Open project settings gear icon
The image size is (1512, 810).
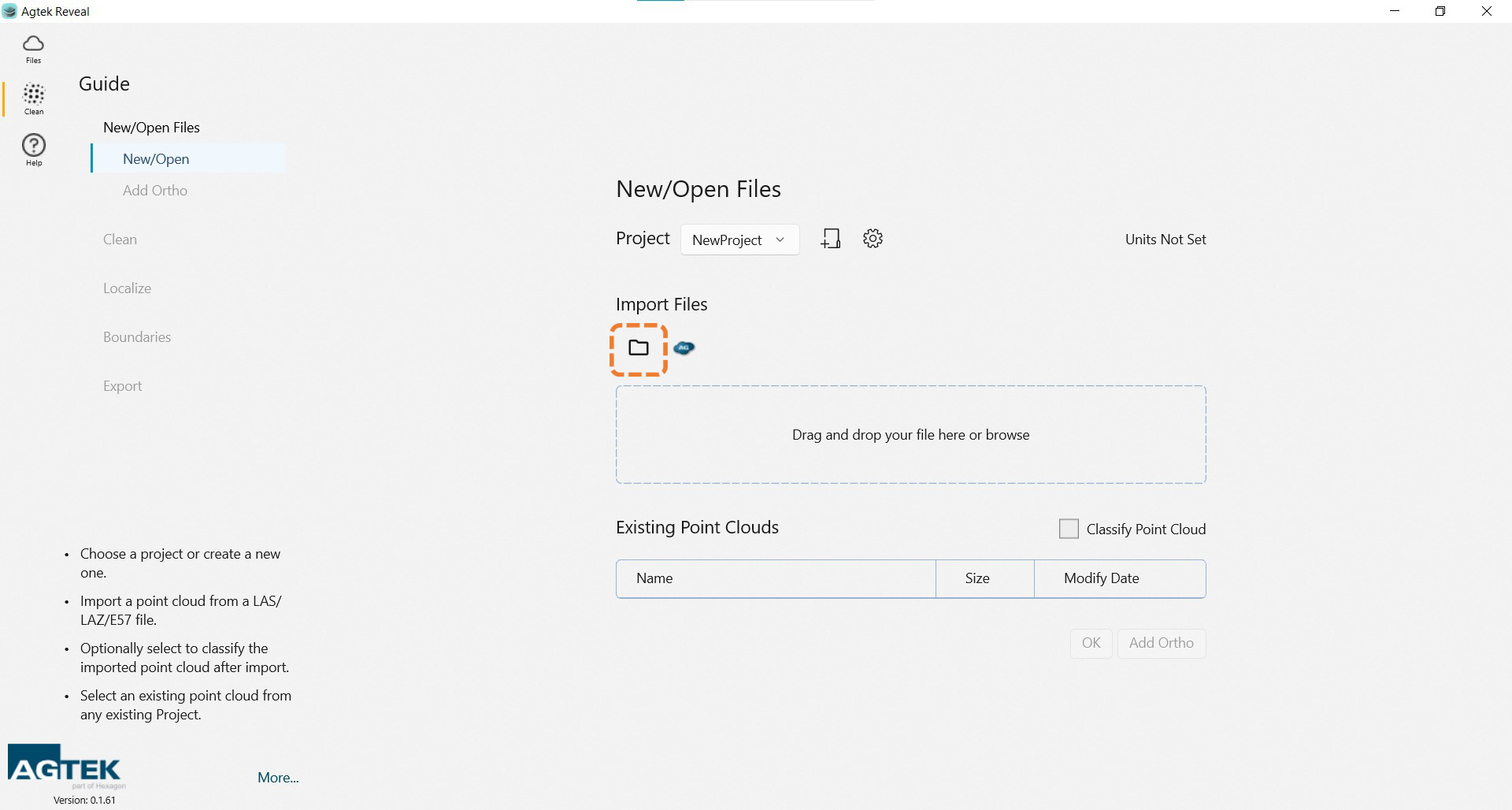tap(873, 239)
